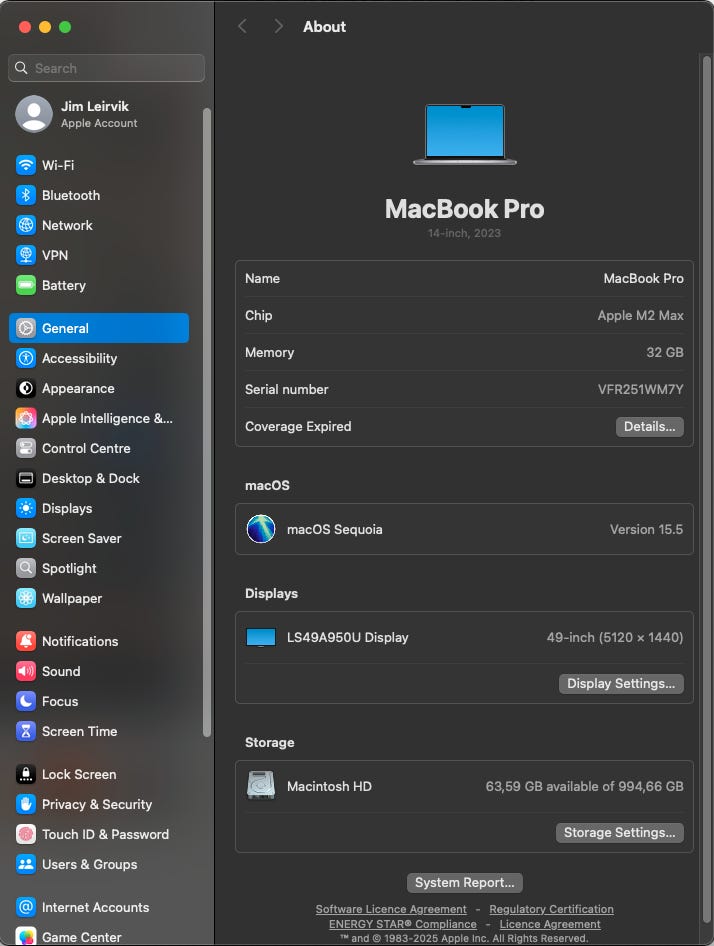Click the 49-inch (5120 × 1440) text
The width and height of the screenshot is (714, 946).
[x=614, y=638]
